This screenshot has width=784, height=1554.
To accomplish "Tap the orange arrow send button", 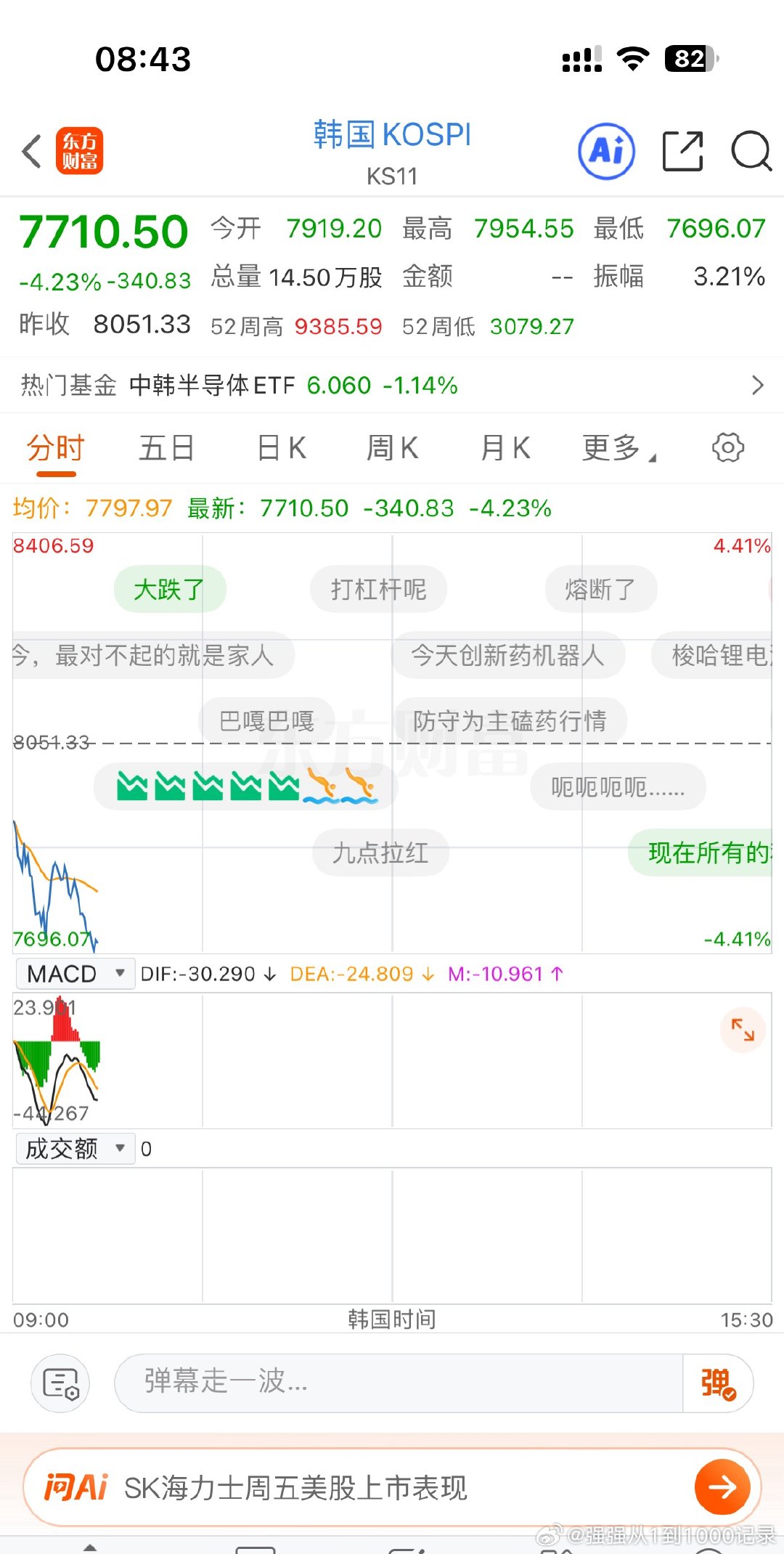I will click(x=722, y=1487).
